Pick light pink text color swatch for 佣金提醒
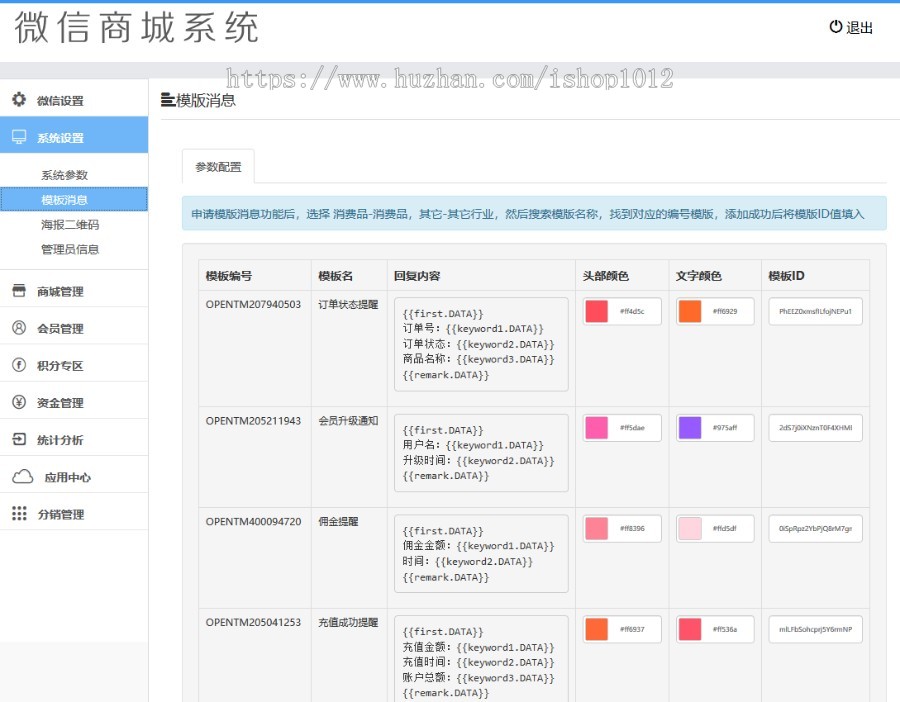The image size is (900, 702). pos(690,528)
